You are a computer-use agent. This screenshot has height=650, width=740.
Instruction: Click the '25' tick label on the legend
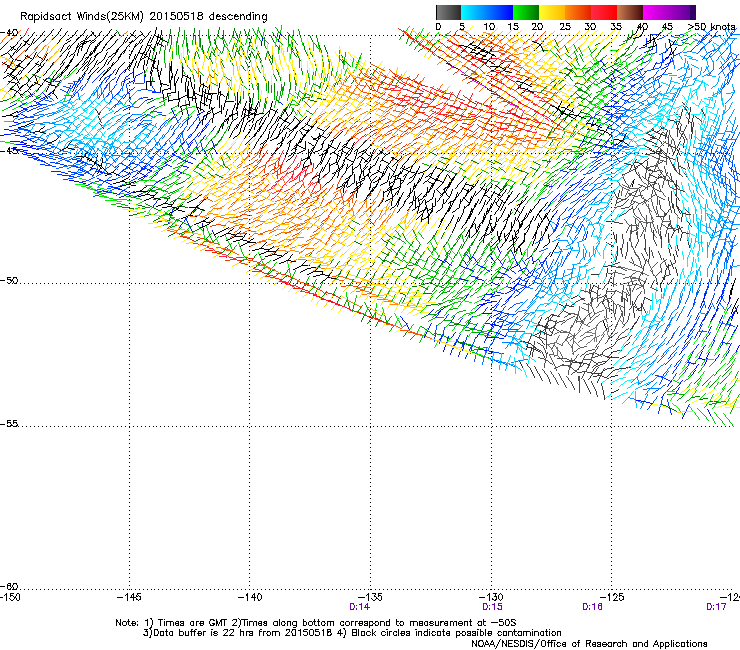point(564,26)
